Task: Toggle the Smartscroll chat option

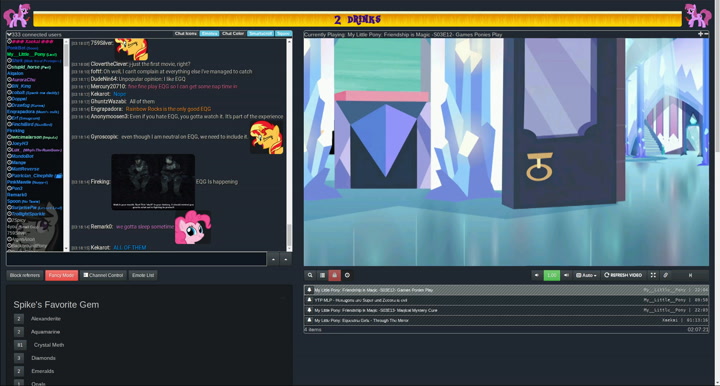Action: [x=260, y=34]
